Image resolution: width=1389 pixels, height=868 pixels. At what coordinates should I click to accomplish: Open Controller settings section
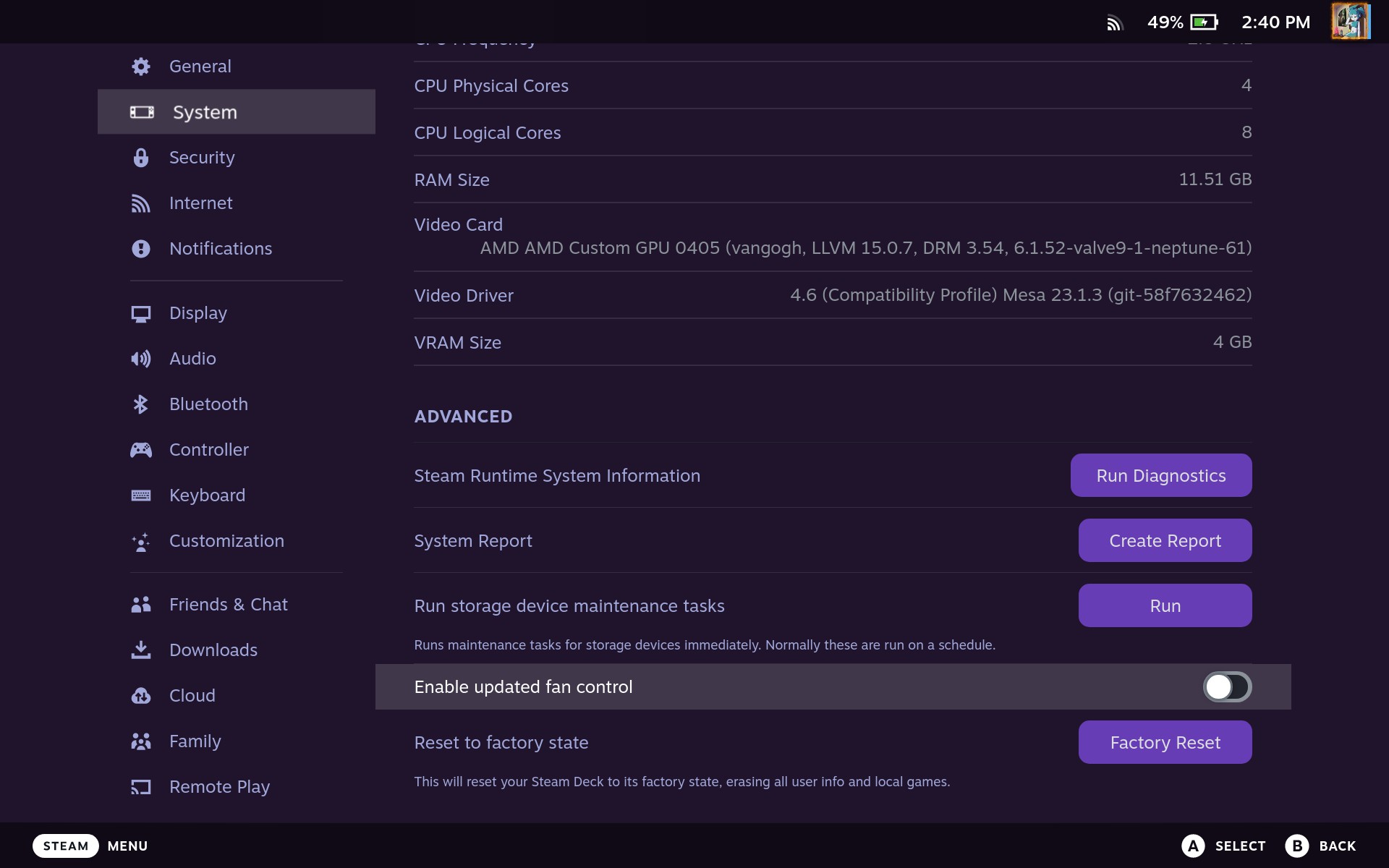point(237,450)
